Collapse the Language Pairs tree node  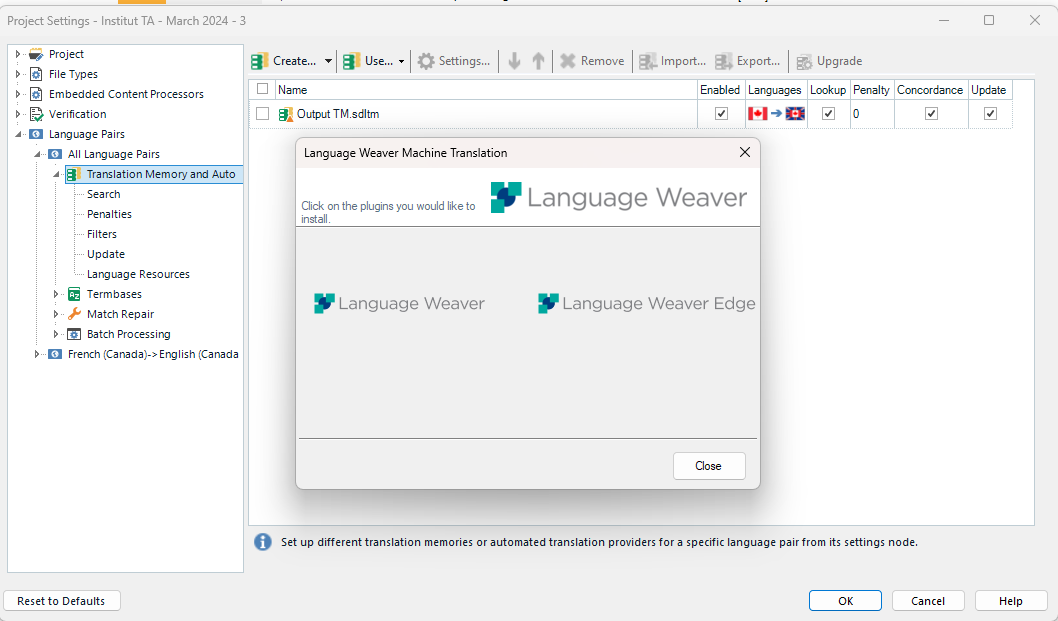pyautogui.click(x=18, y=134)
